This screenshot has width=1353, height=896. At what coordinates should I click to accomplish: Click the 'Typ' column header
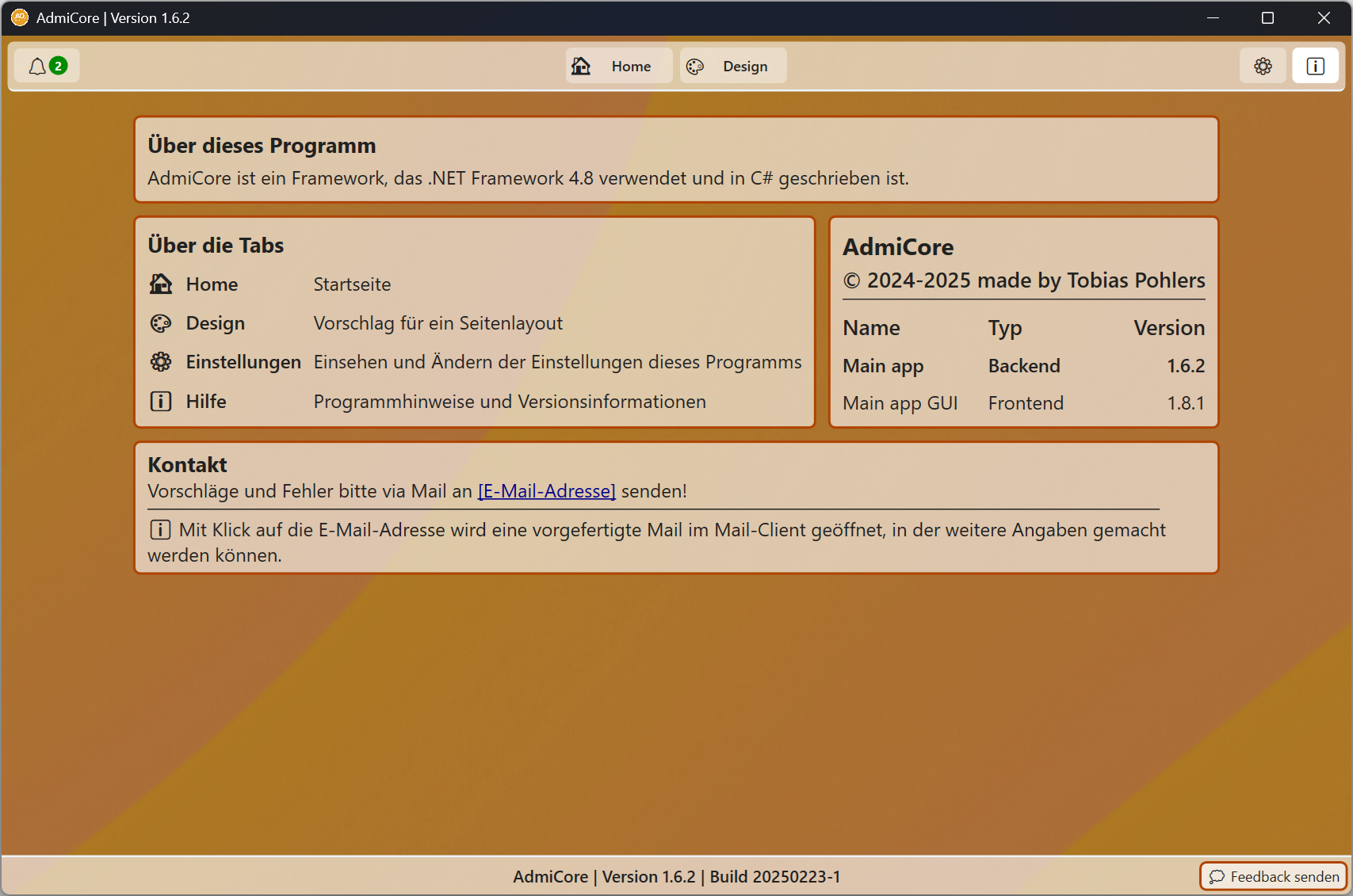click(x=1005, y=328)
